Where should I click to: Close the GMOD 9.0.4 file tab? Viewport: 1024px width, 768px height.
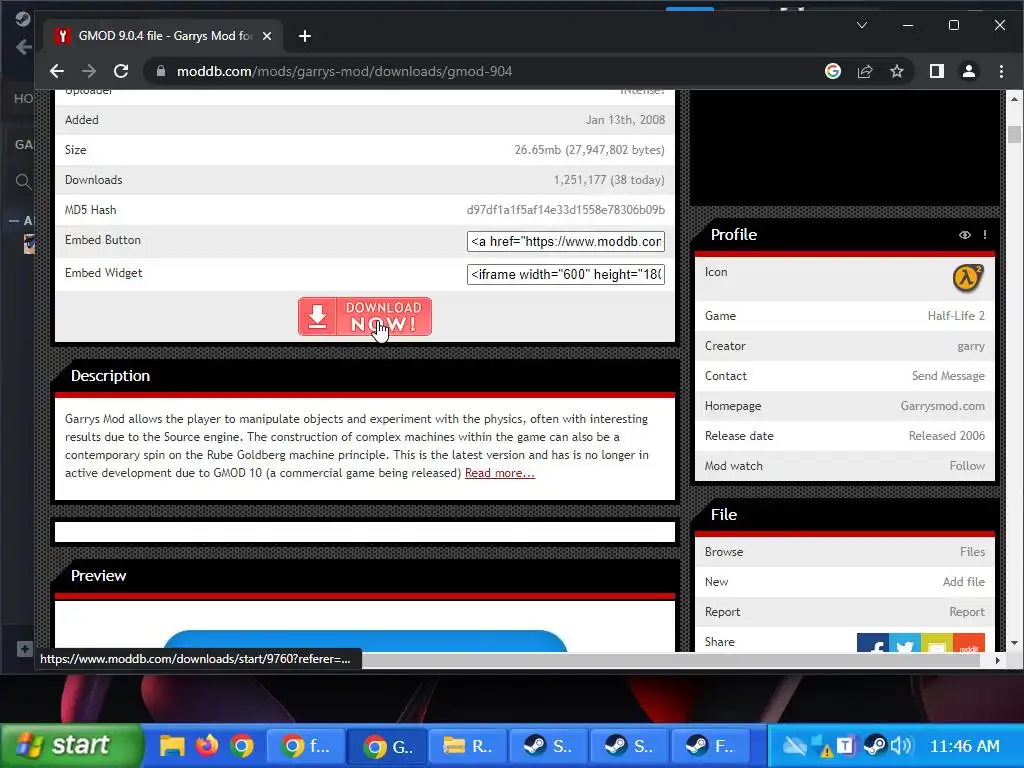pos(266,36)
